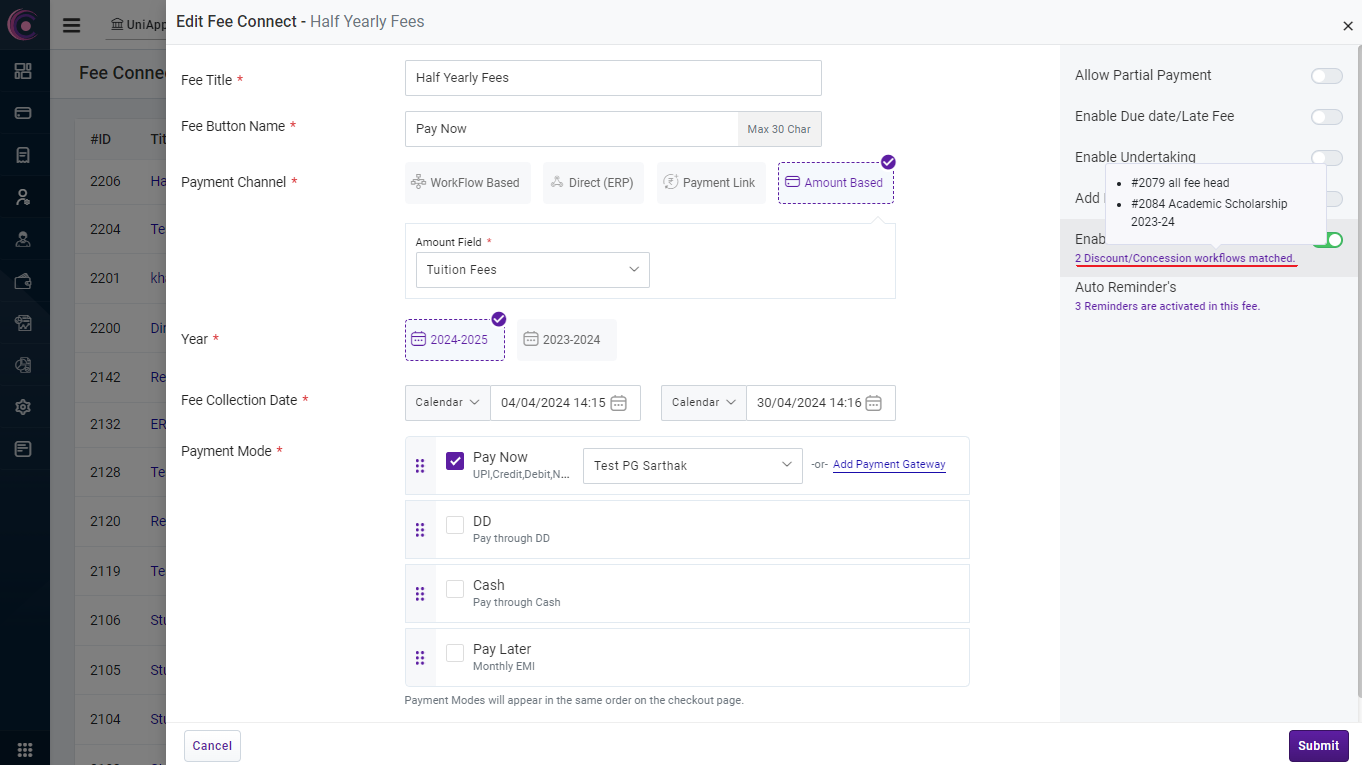This screenshot has width=1362, height=765.
Task: Open calendar picker for end date
Action: click(873, 403)
